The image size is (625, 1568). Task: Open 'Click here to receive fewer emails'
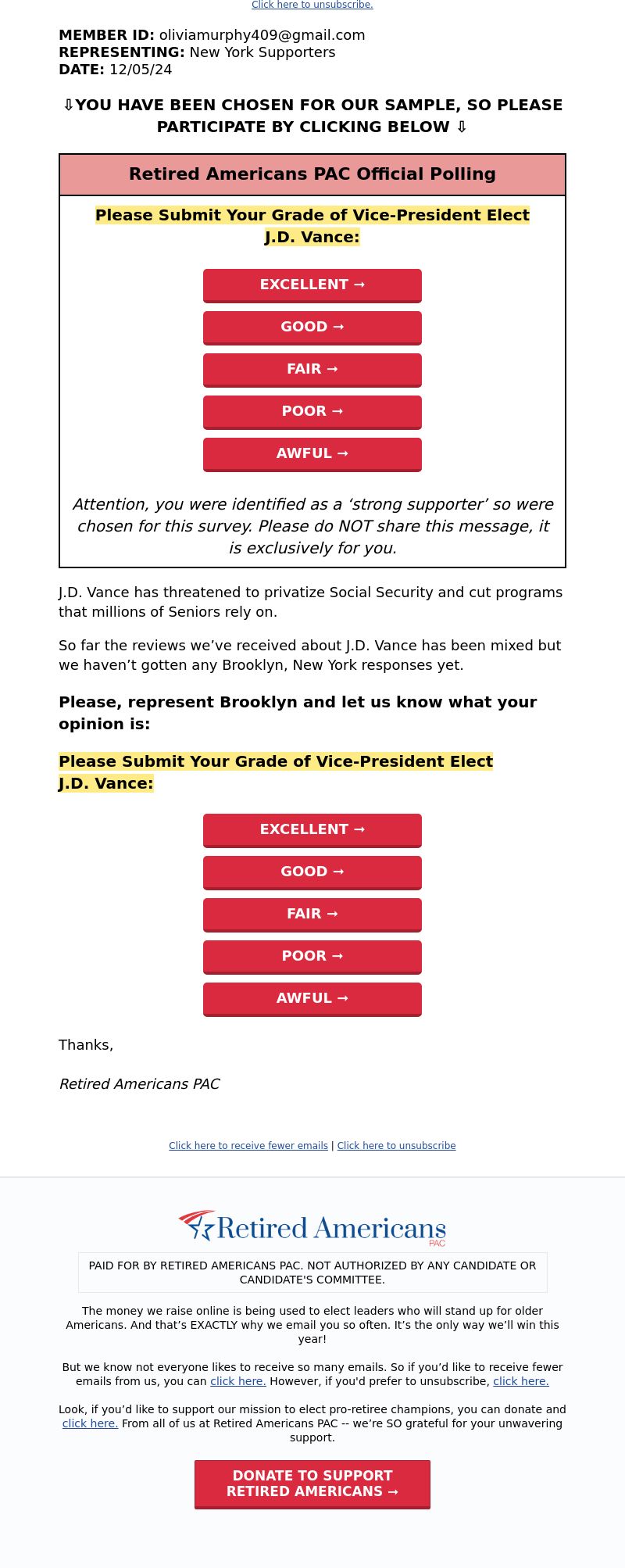[x=248, y=1146]
